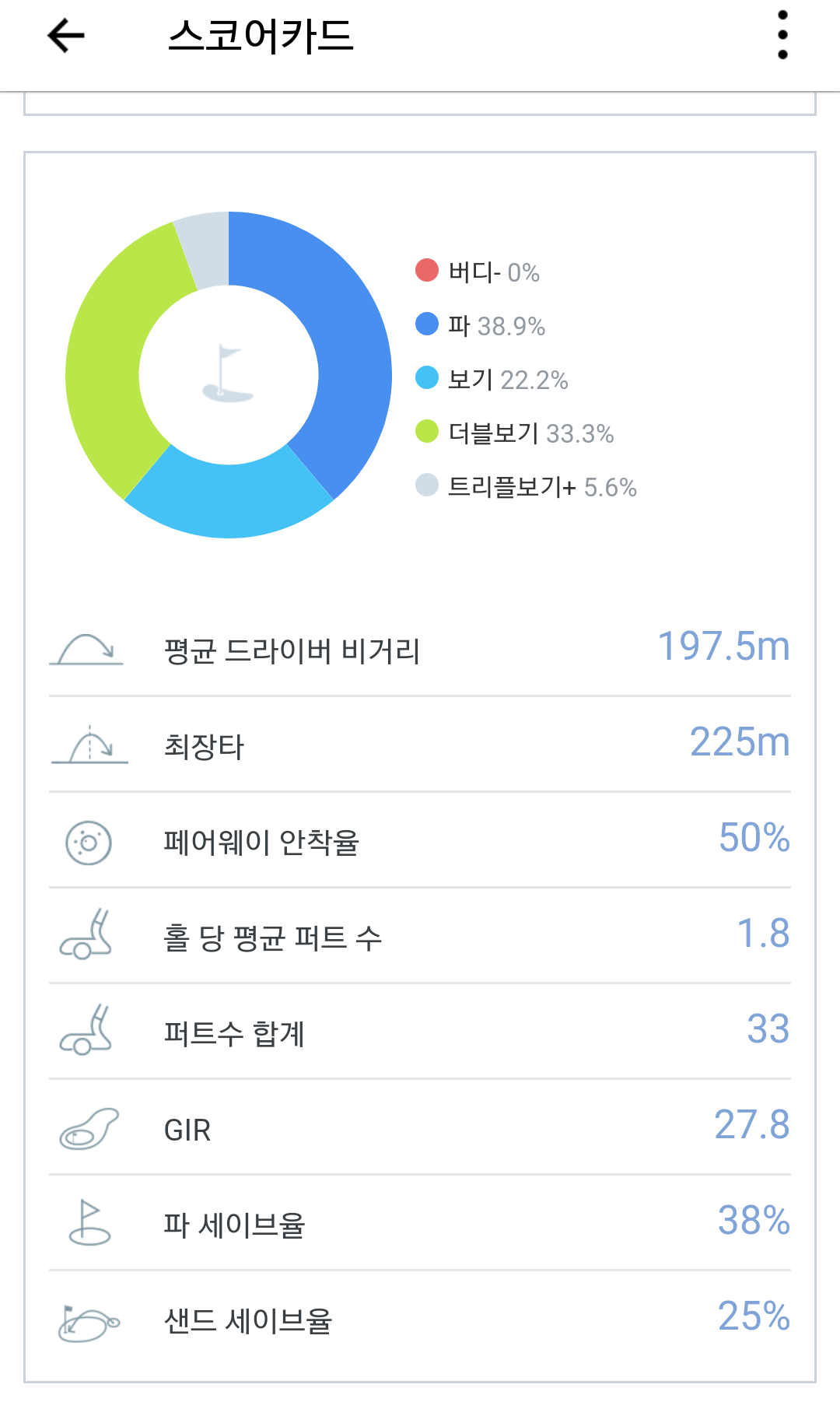
Task: Click the golf flag in donut center
Action: pyautogui.click(x=228, y=374)
